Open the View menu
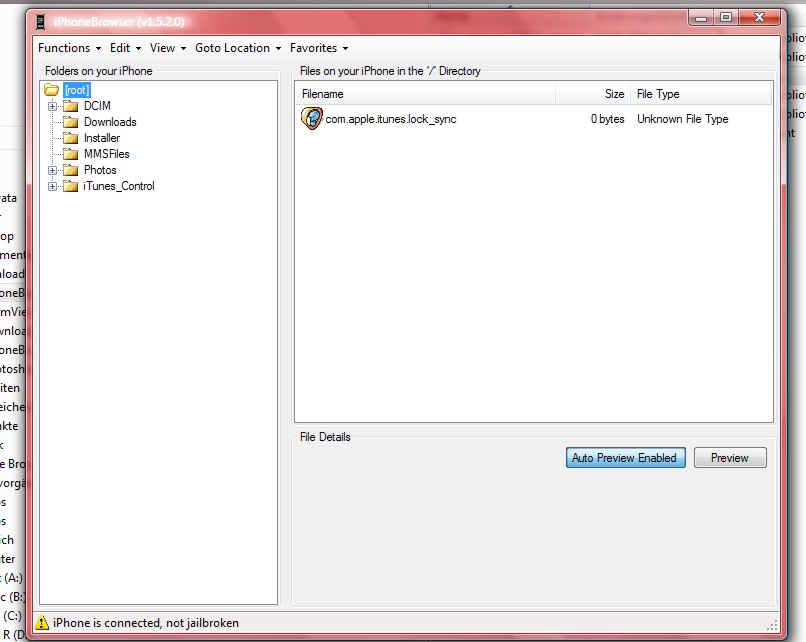Viewport: 806px width, 642px height. click(x=167, y=48)
